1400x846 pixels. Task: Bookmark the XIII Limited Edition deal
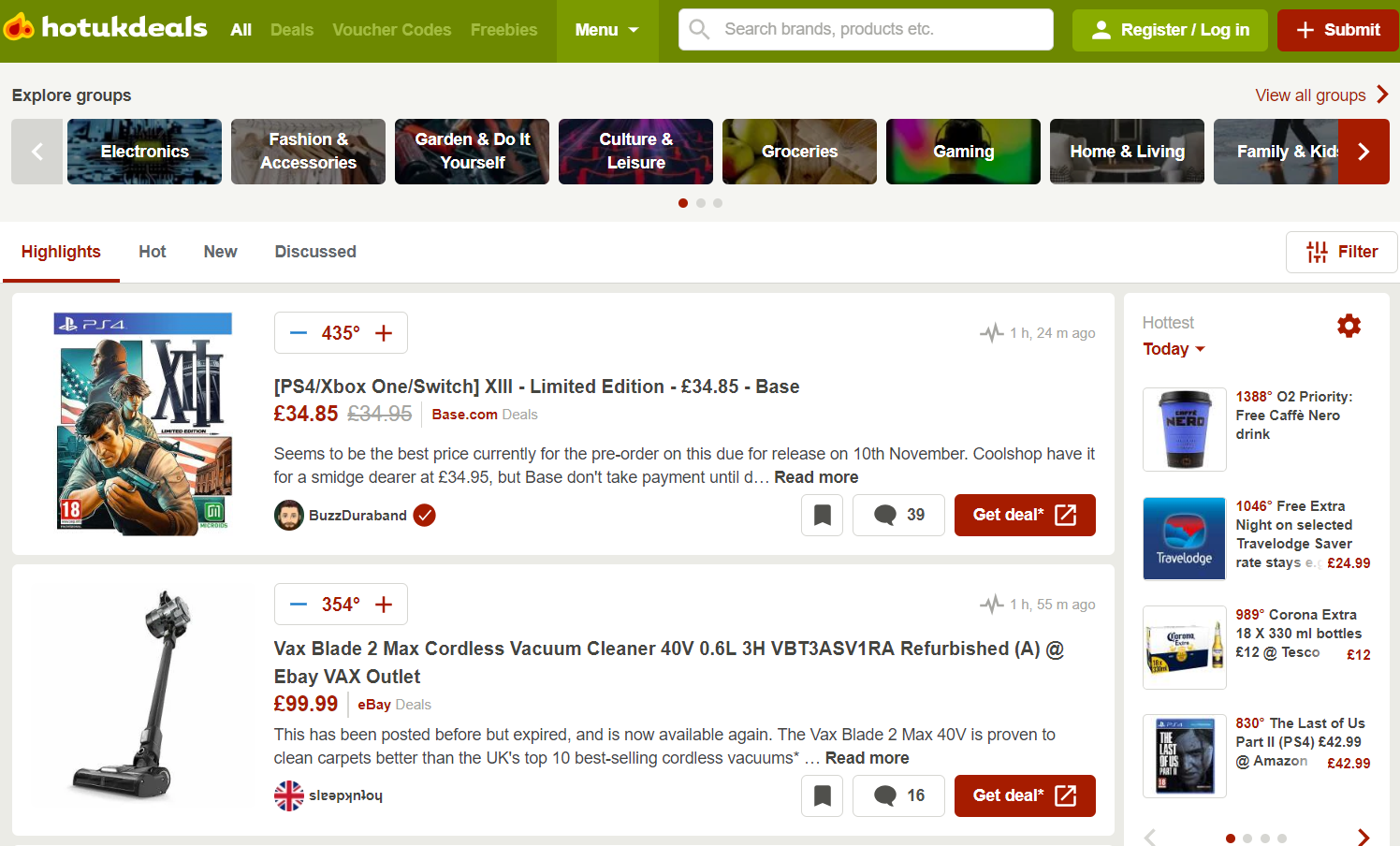823,515
